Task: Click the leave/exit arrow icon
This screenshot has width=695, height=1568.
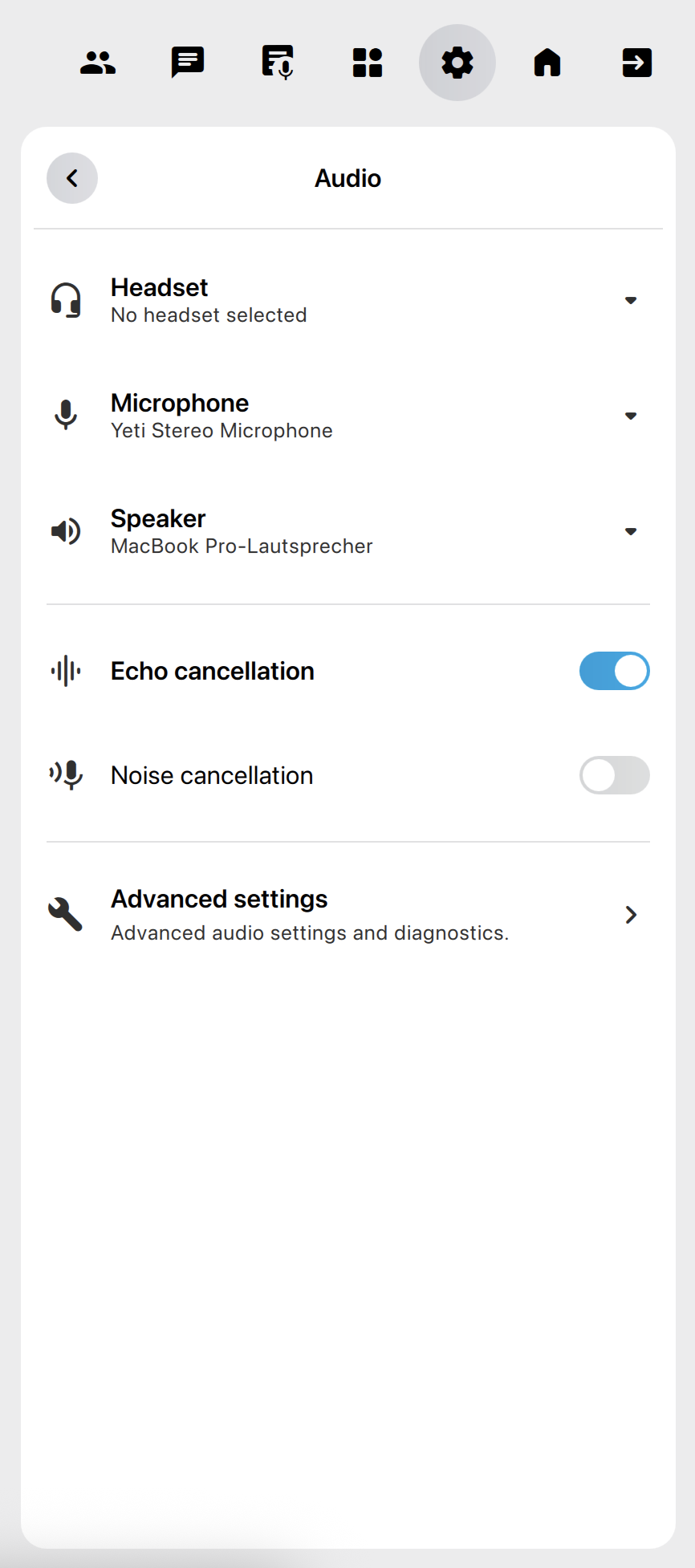Action: [637, 63]
